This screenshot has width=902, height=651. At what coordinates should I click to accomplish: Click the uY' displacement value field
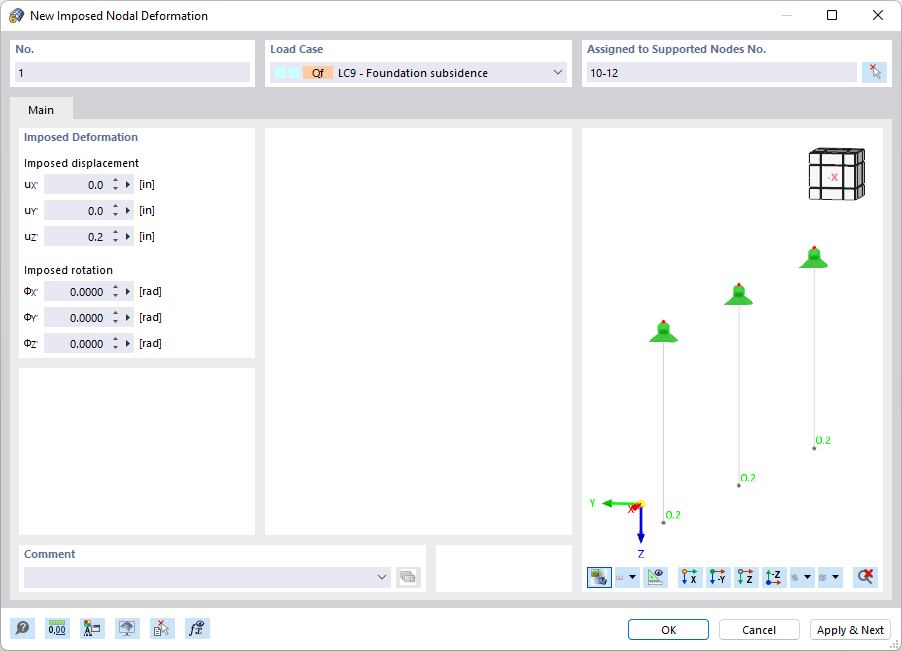coord(77,210)
